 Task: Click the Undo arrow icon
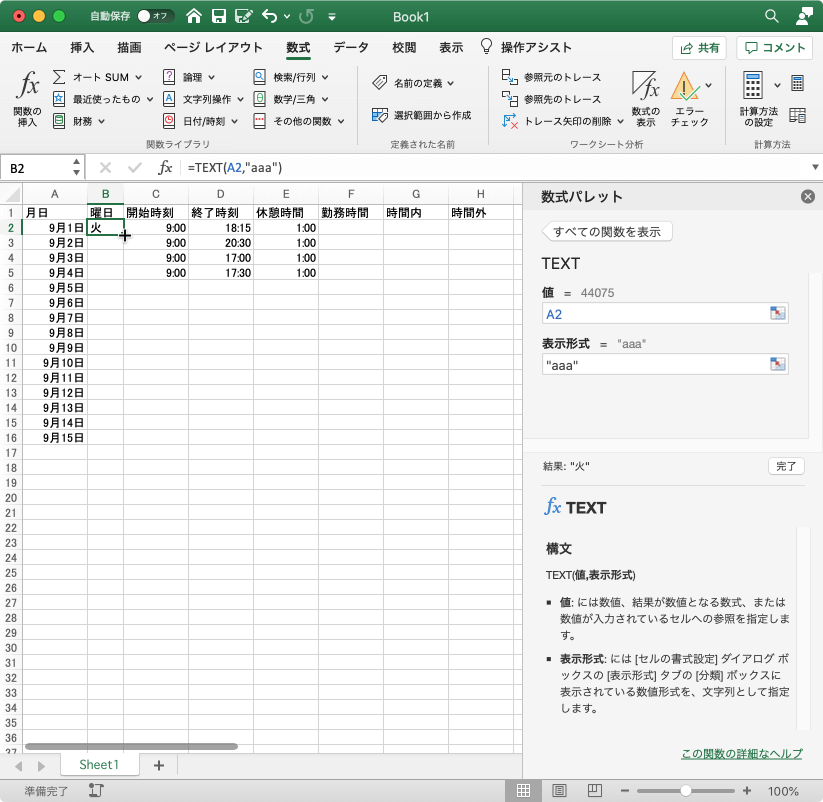pyautogui.click(x=270, y=16)
